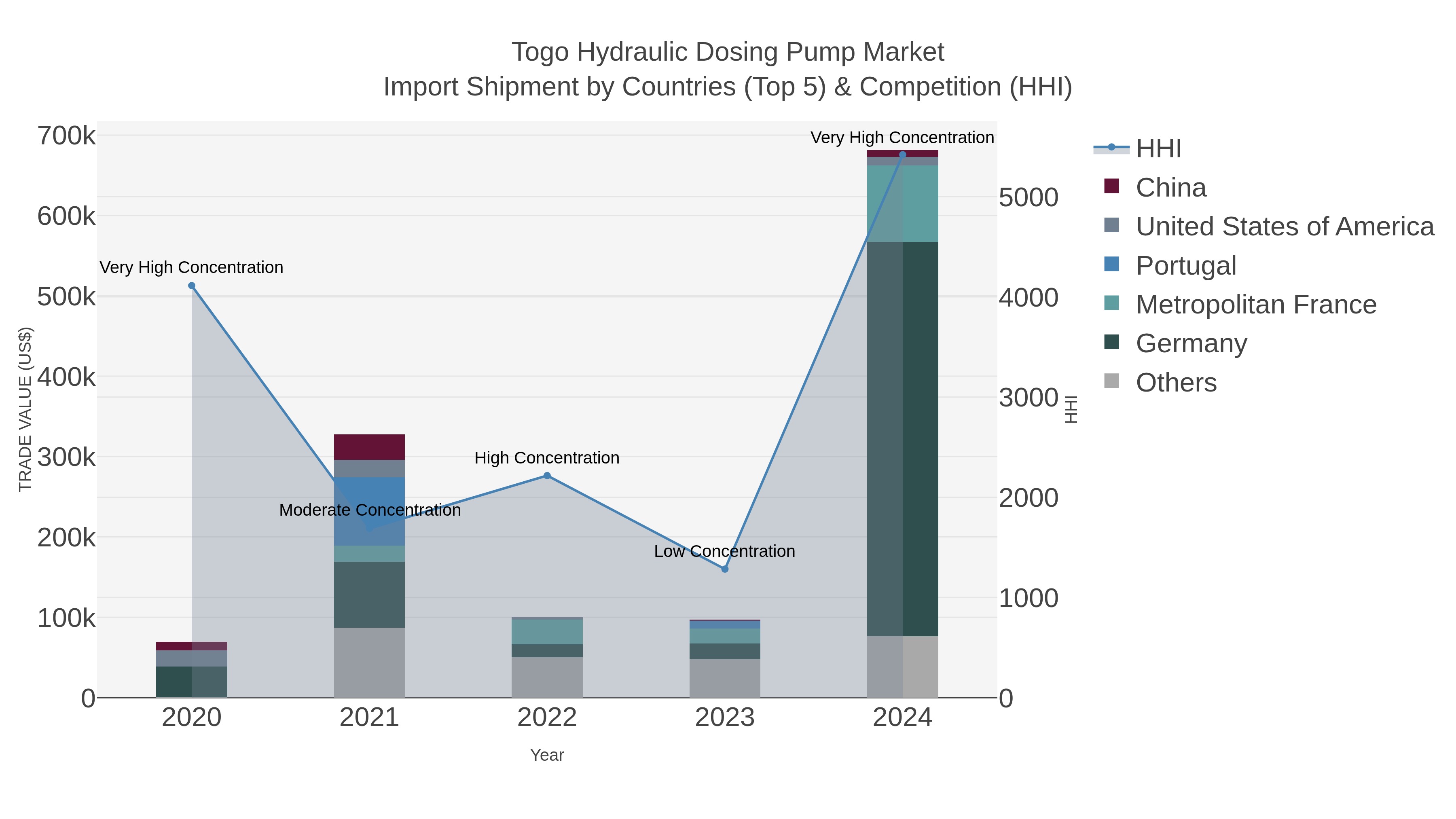Screen dimensions: 1456x819
Task: Toggle the HHI legend entry
Action: [1138, 148]
